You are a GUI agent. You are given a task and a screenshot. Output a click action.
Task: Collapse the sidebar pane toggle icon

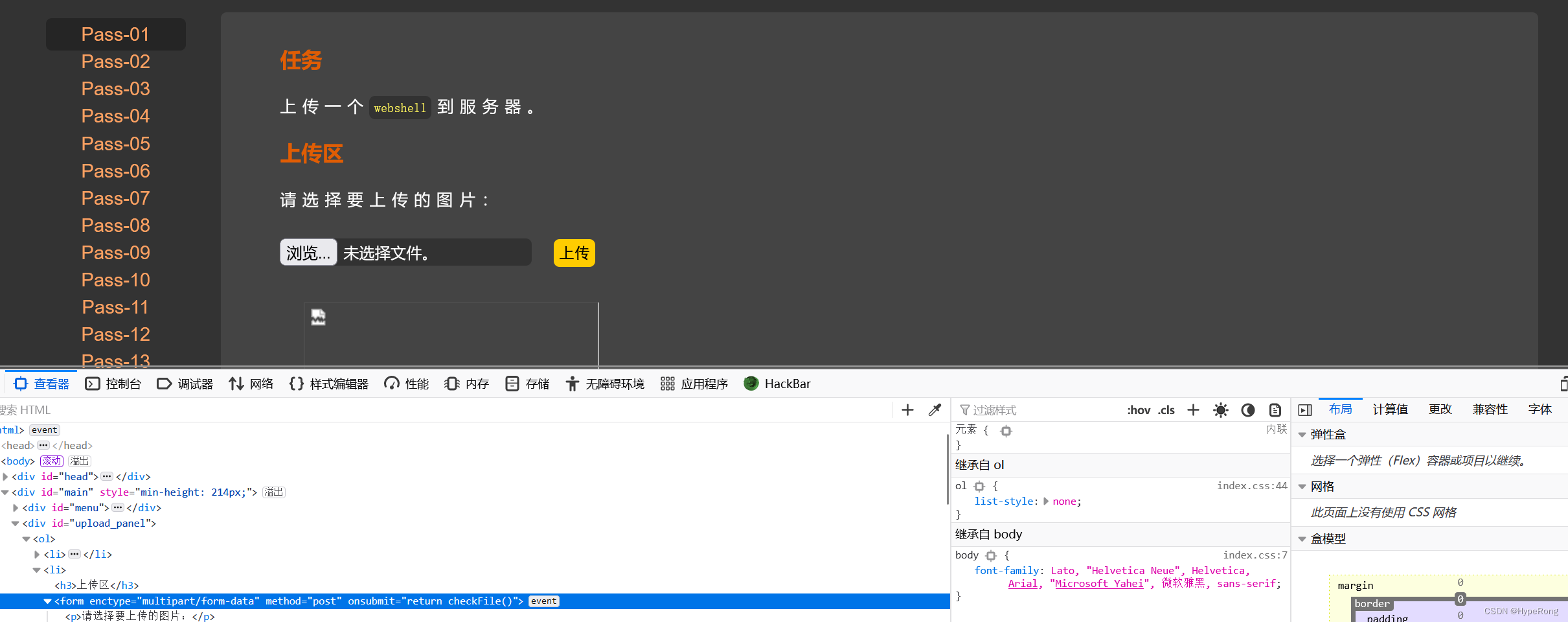pos(1305,409)
